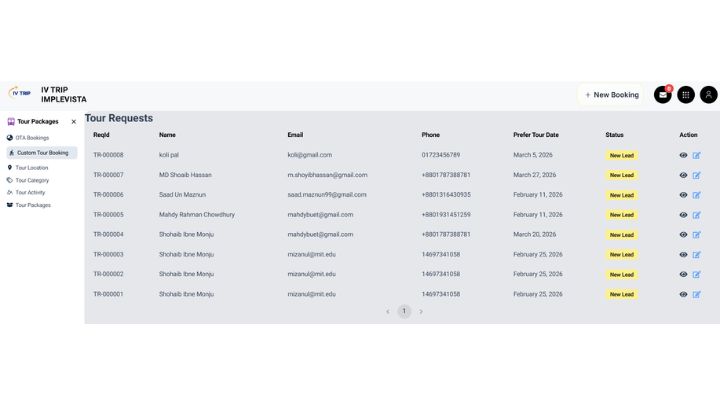Open OTA Bookings in the sidebar
The height and width of the screenshot is (405, 720).
[x=32, y=138]
